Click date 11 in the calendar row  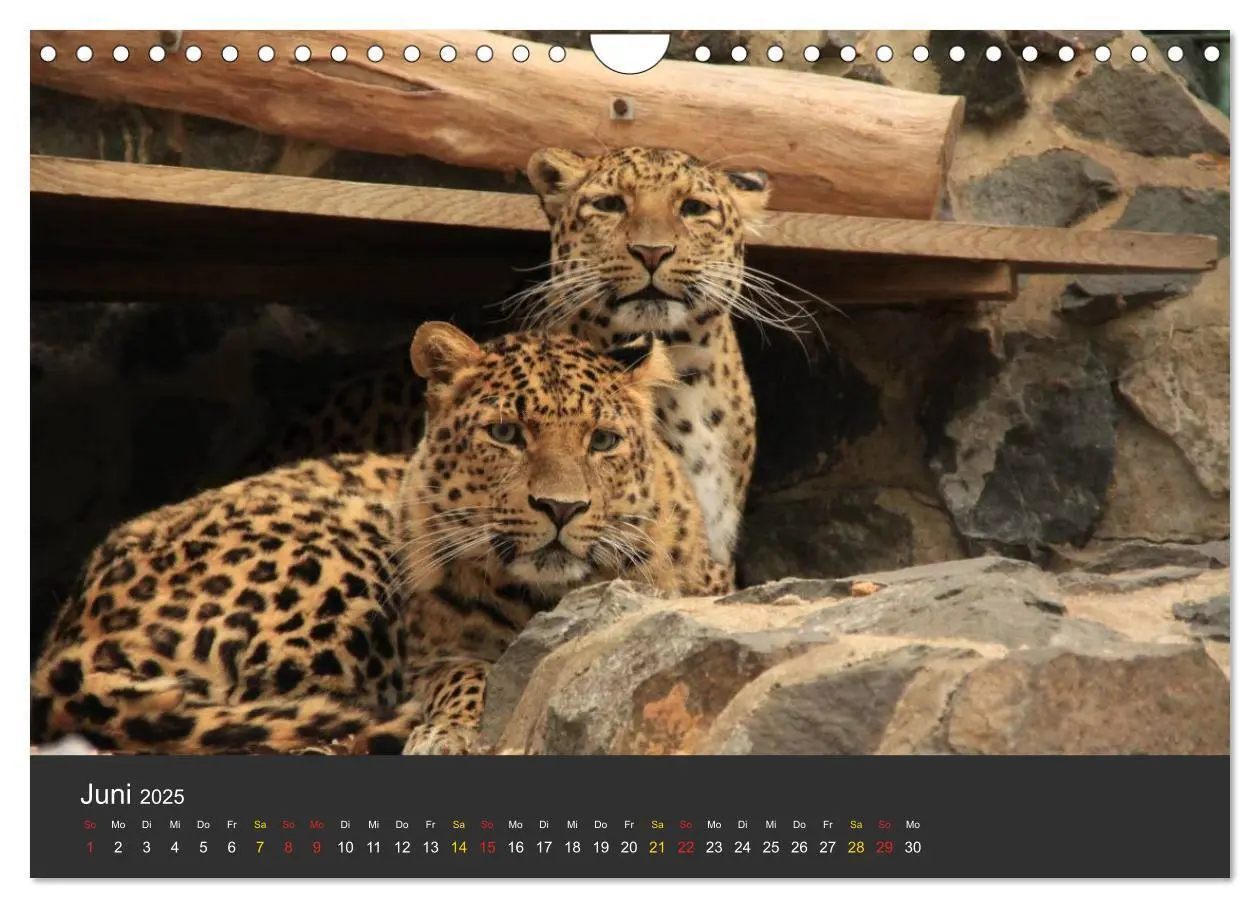[x=373, y=847]
